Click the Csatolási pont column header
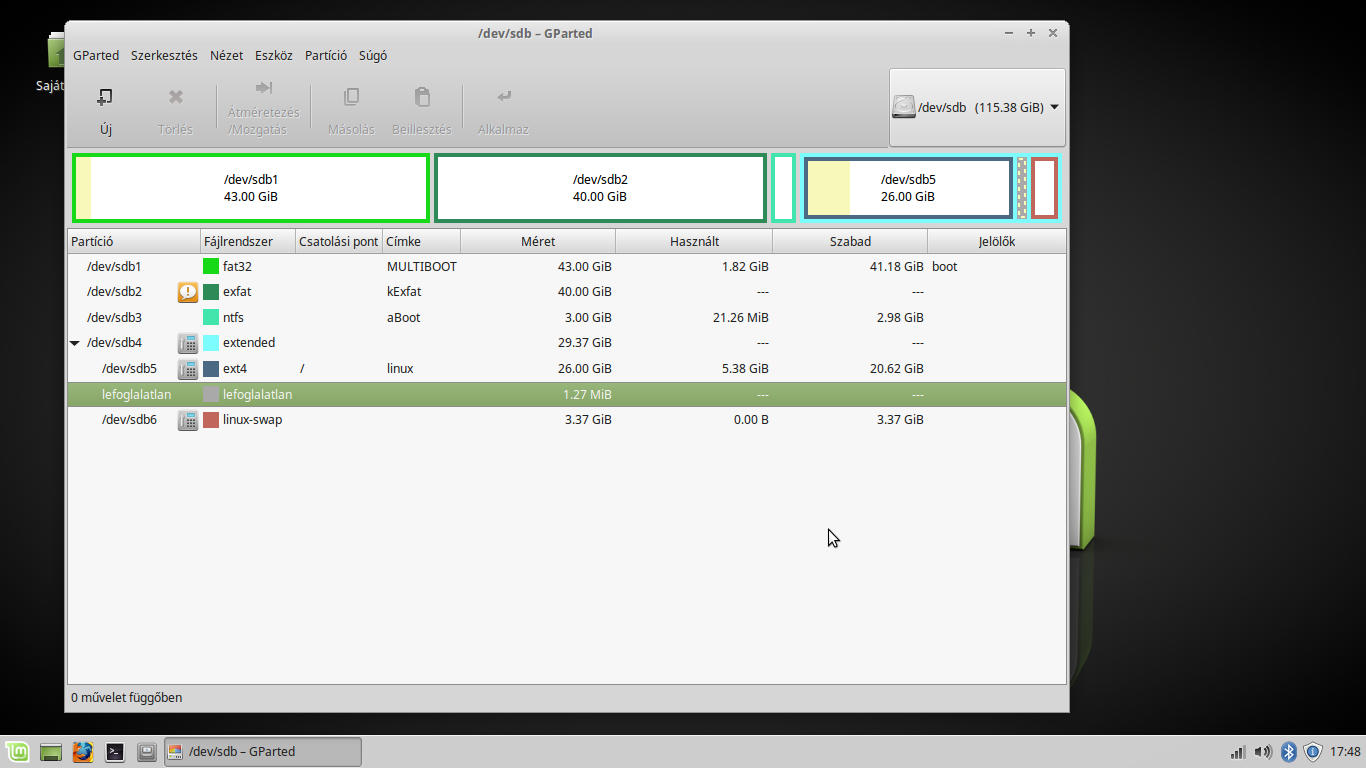1366x768 pixels. click(x=340, y=242)
